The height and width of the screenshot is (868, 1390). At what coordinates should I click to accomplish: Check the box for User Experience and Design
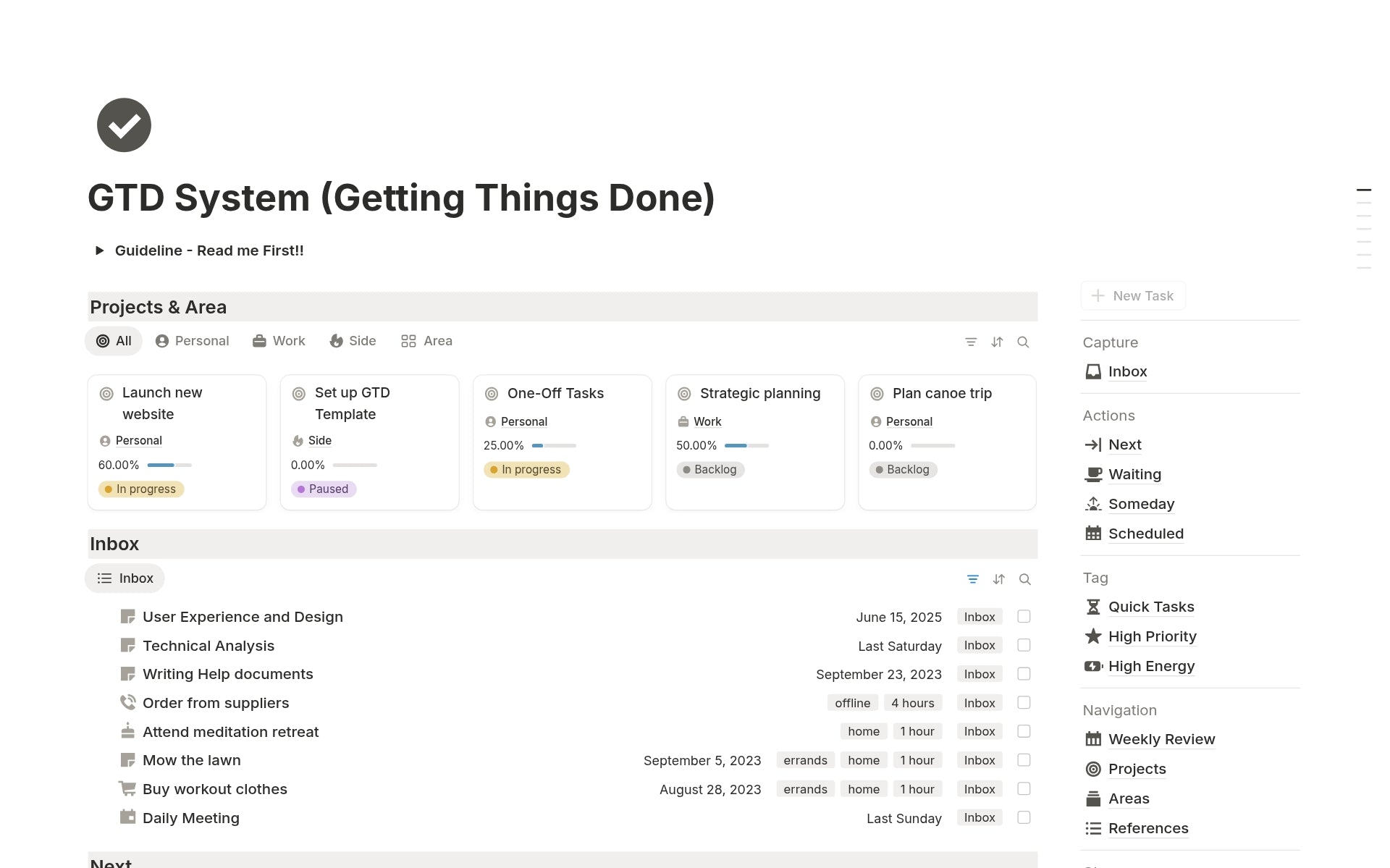(1024, 616)
